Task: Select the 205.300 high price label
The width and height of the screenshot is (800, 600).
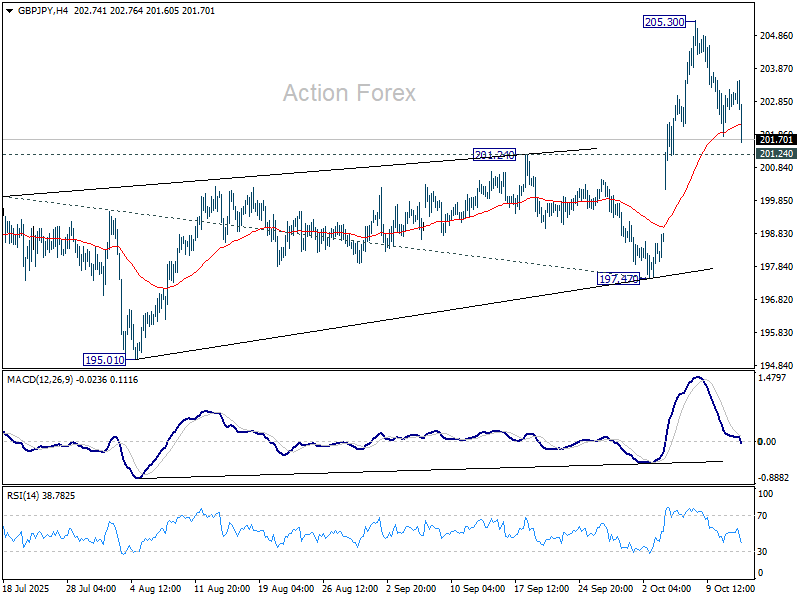Action: [x=664, y=21]
